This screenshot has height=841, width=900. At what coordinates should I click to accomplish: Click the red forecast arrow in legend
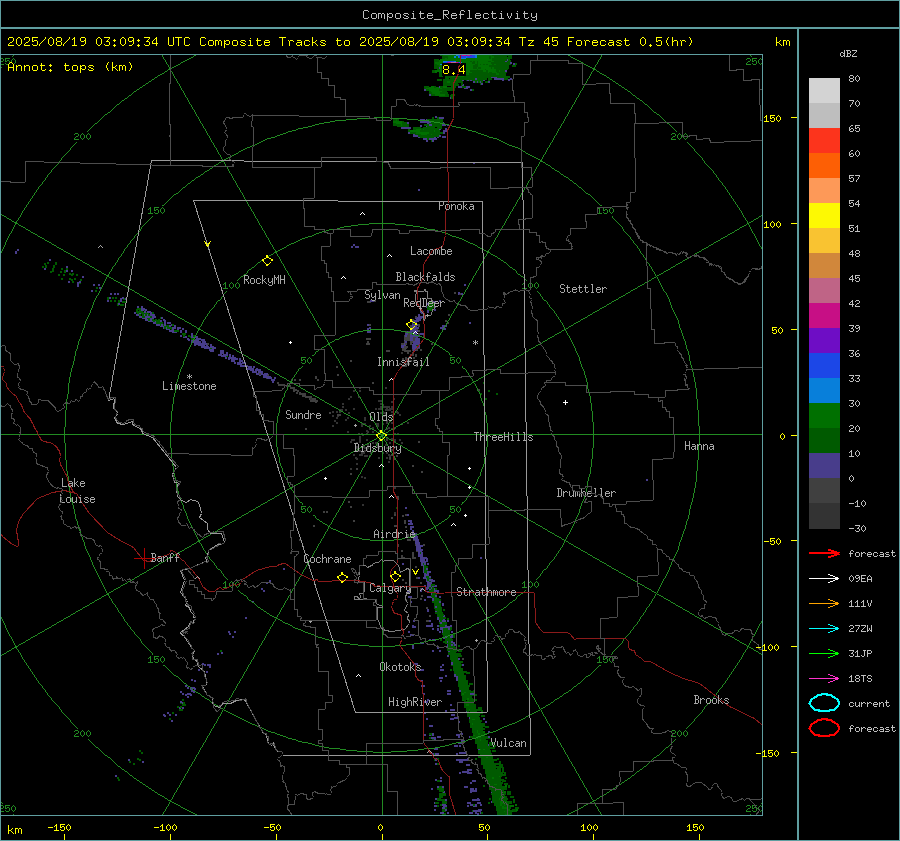pyautogui.click(x=824, y=553)
